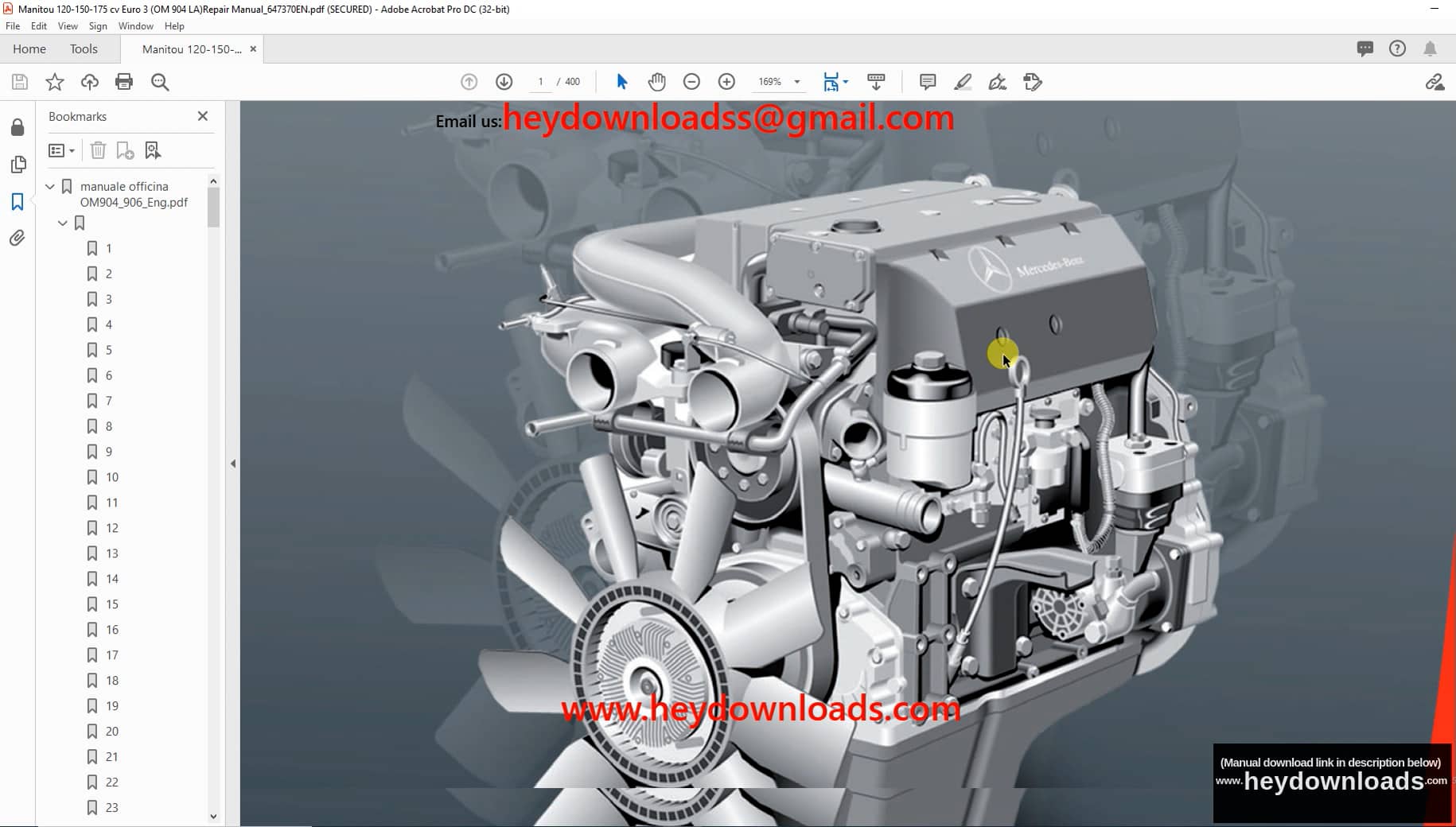Open the Sticky Note comment tool
The height and width of the screenshot is (827, 1456).
pos(928,81)
